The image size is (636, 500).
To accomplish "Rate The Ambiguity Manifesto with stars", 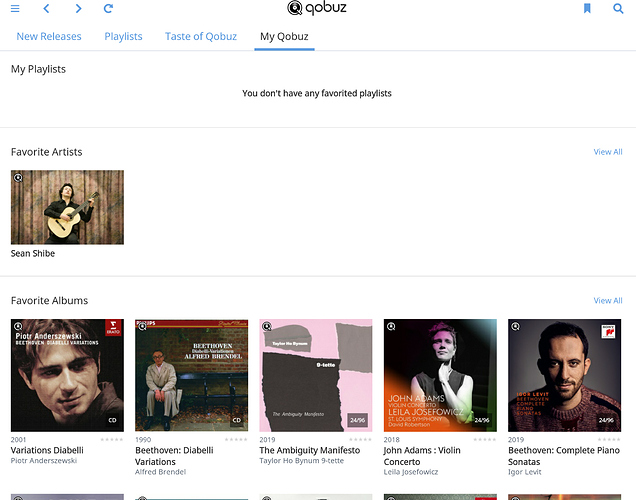I will point(360,440).
